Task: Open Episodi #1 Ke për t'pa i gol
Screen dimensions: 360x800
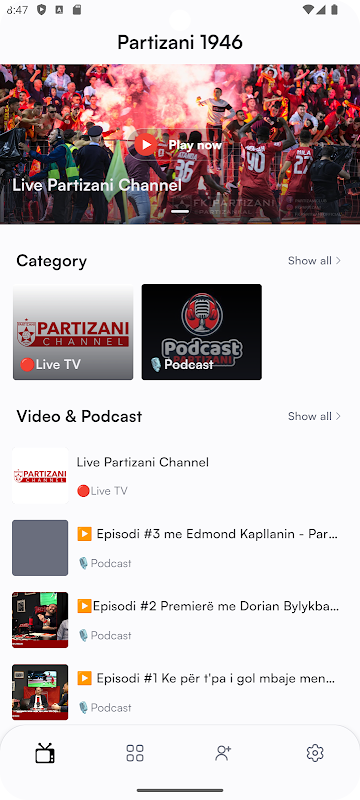Action: click(207, 679)
